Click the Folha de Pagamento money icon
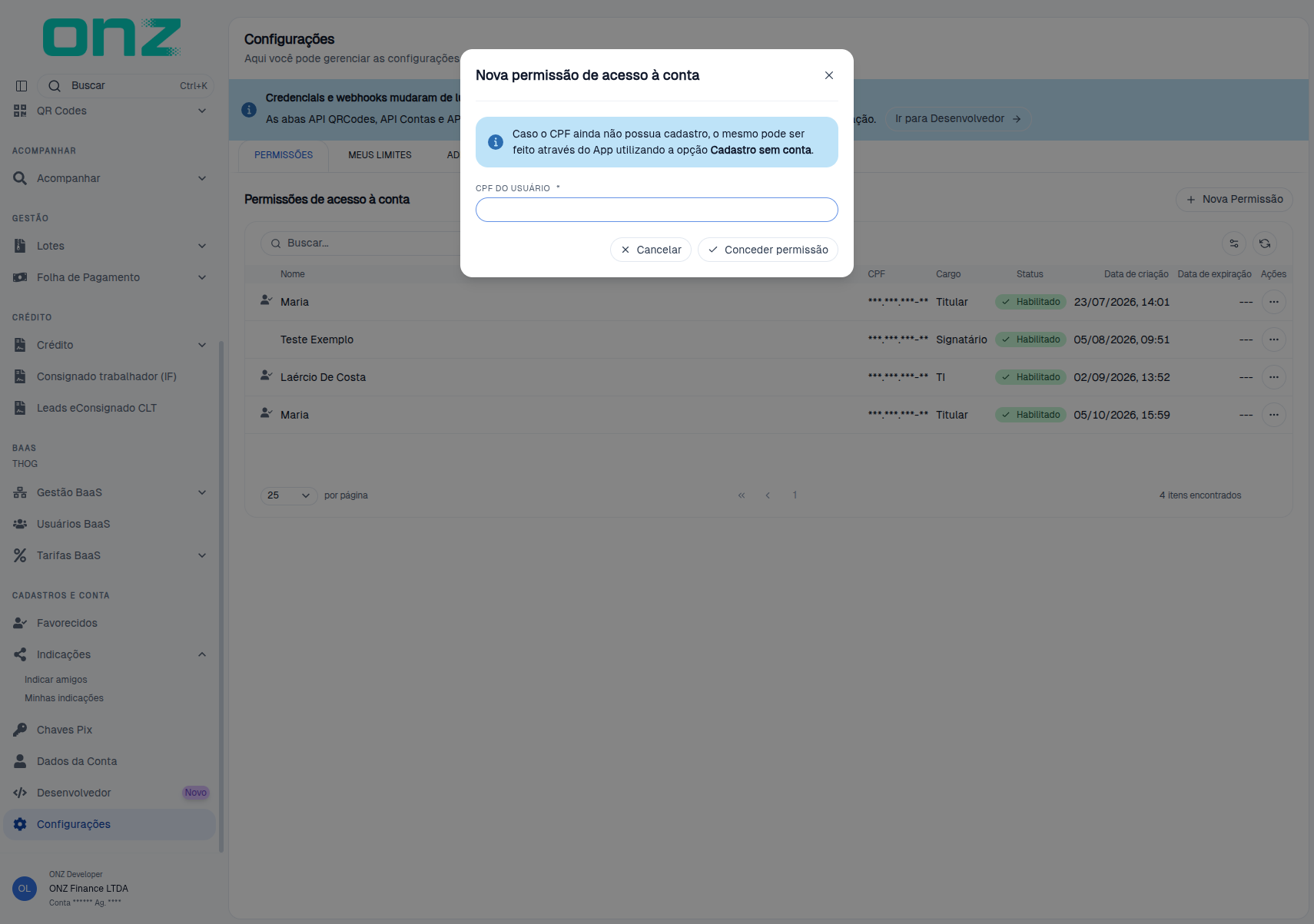The width and height of the screenshot is (1314, 924). 20,277
